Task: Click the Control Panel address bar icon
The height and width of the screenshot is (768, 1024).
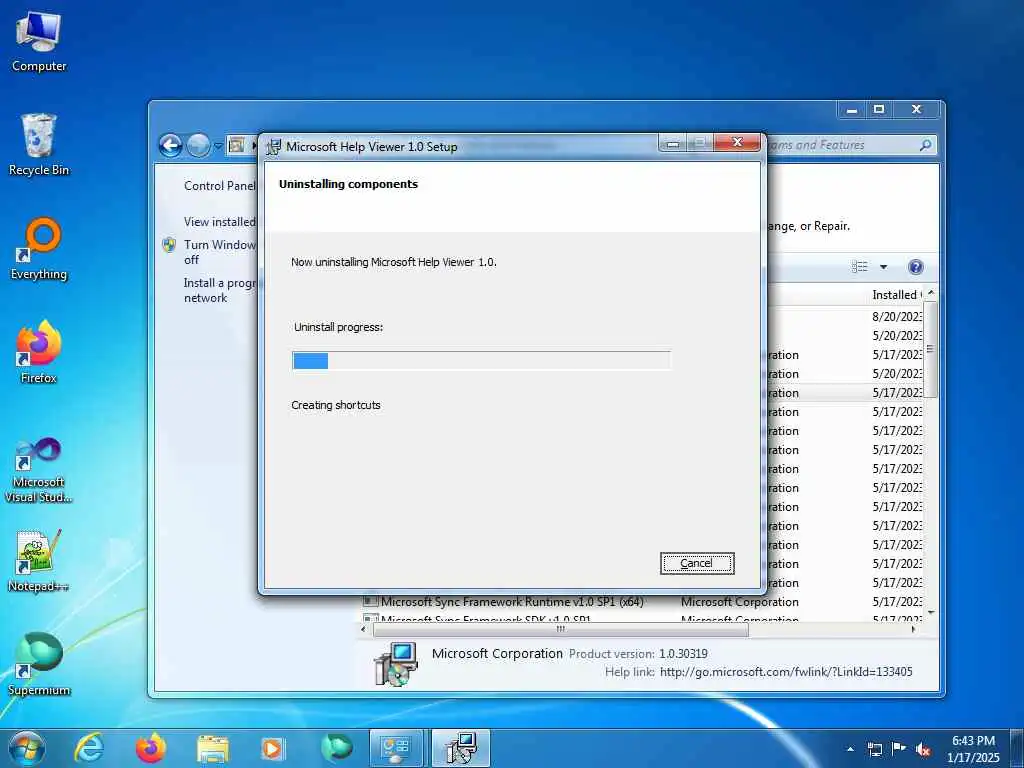Action: (236, 145)
